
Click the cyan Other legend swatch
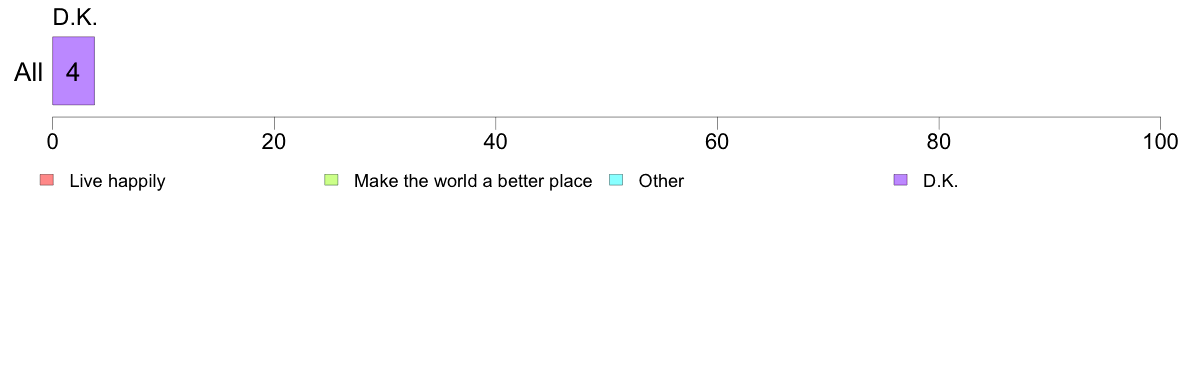click(x=616, y=180)
